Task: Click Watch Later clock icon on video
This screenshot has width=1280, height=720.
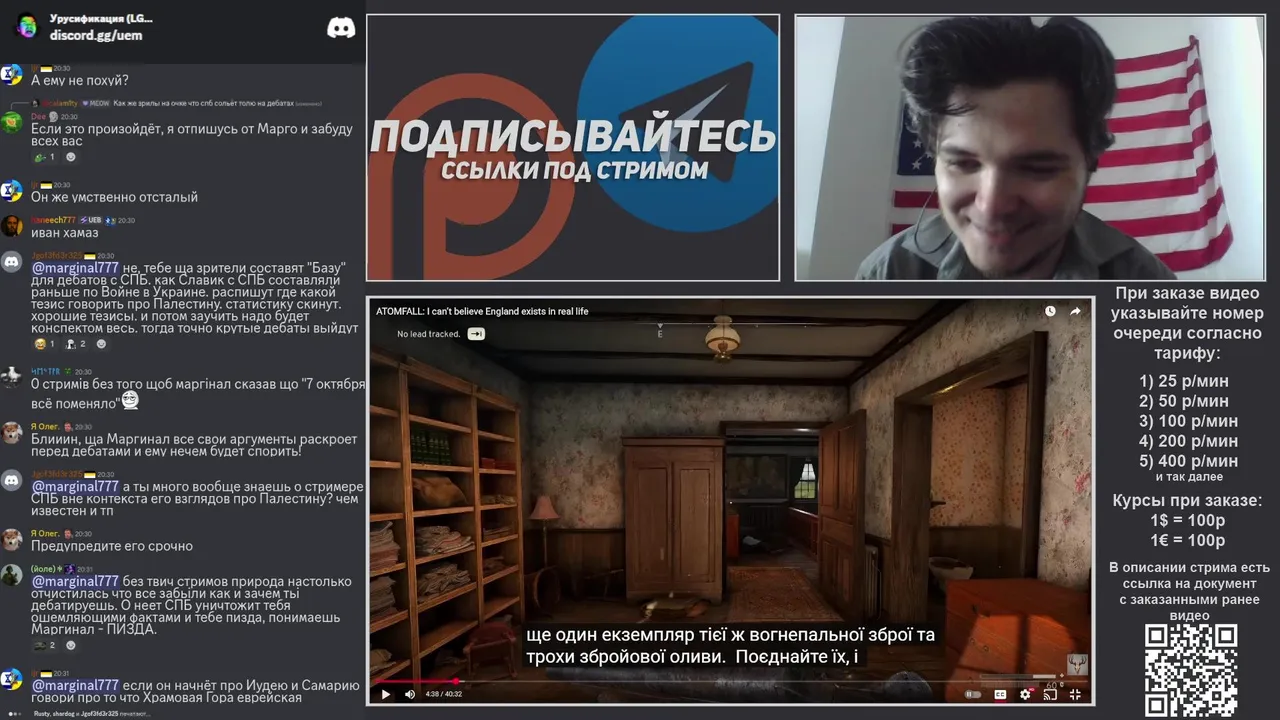Action: (1050, 311)
